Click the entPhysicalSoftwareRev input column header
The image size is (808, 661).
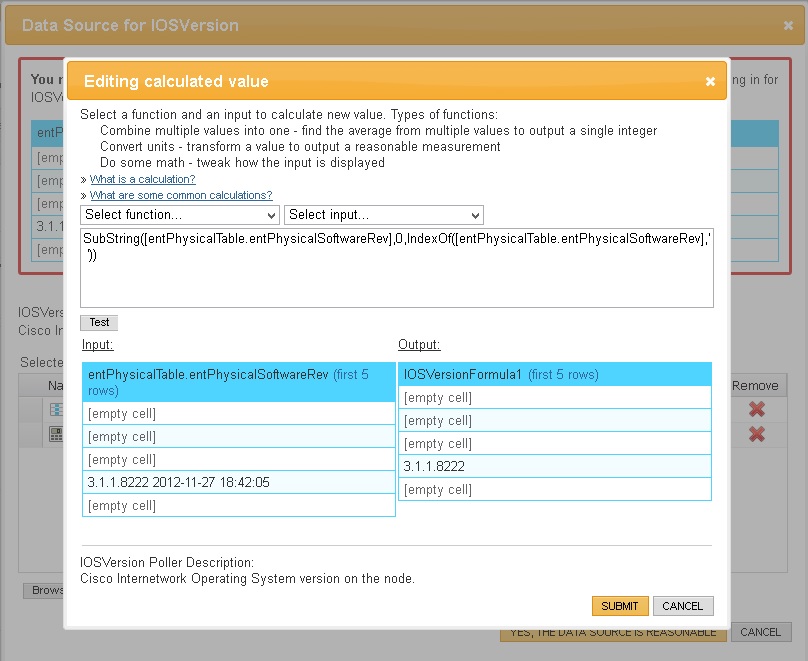[x=239, y=382]
